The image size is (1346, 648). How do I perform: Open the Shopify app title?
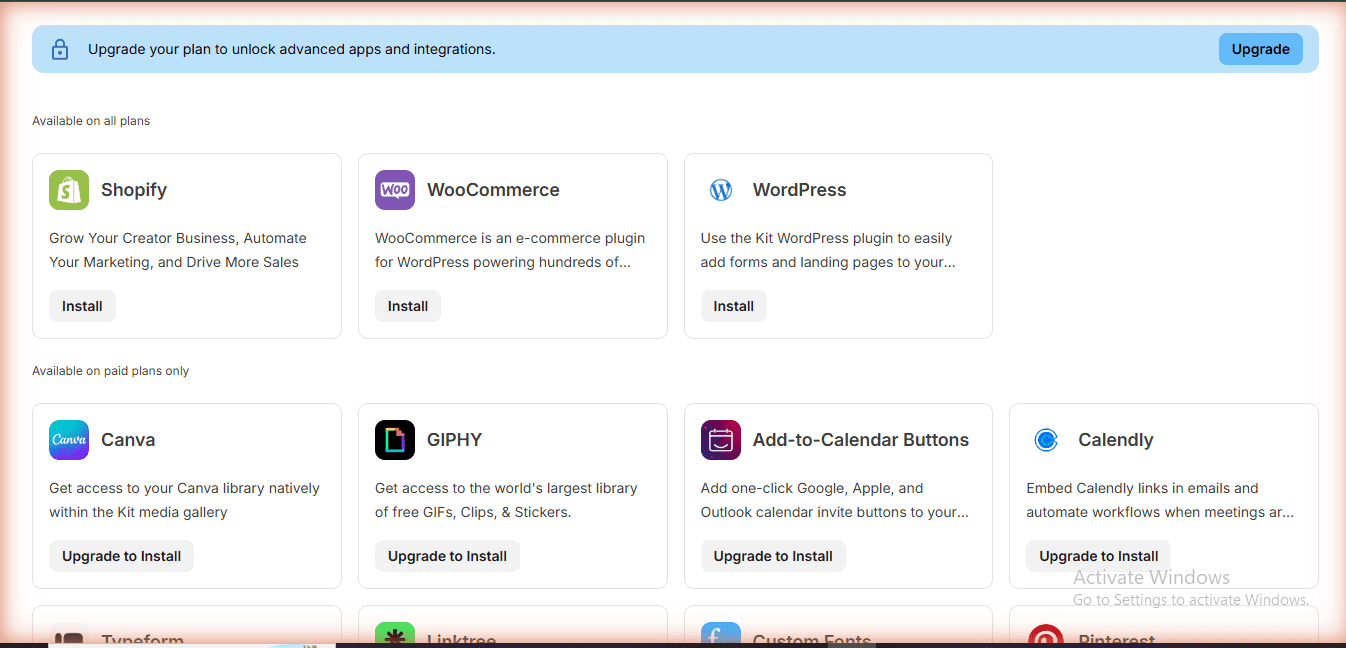pos(134,190)
